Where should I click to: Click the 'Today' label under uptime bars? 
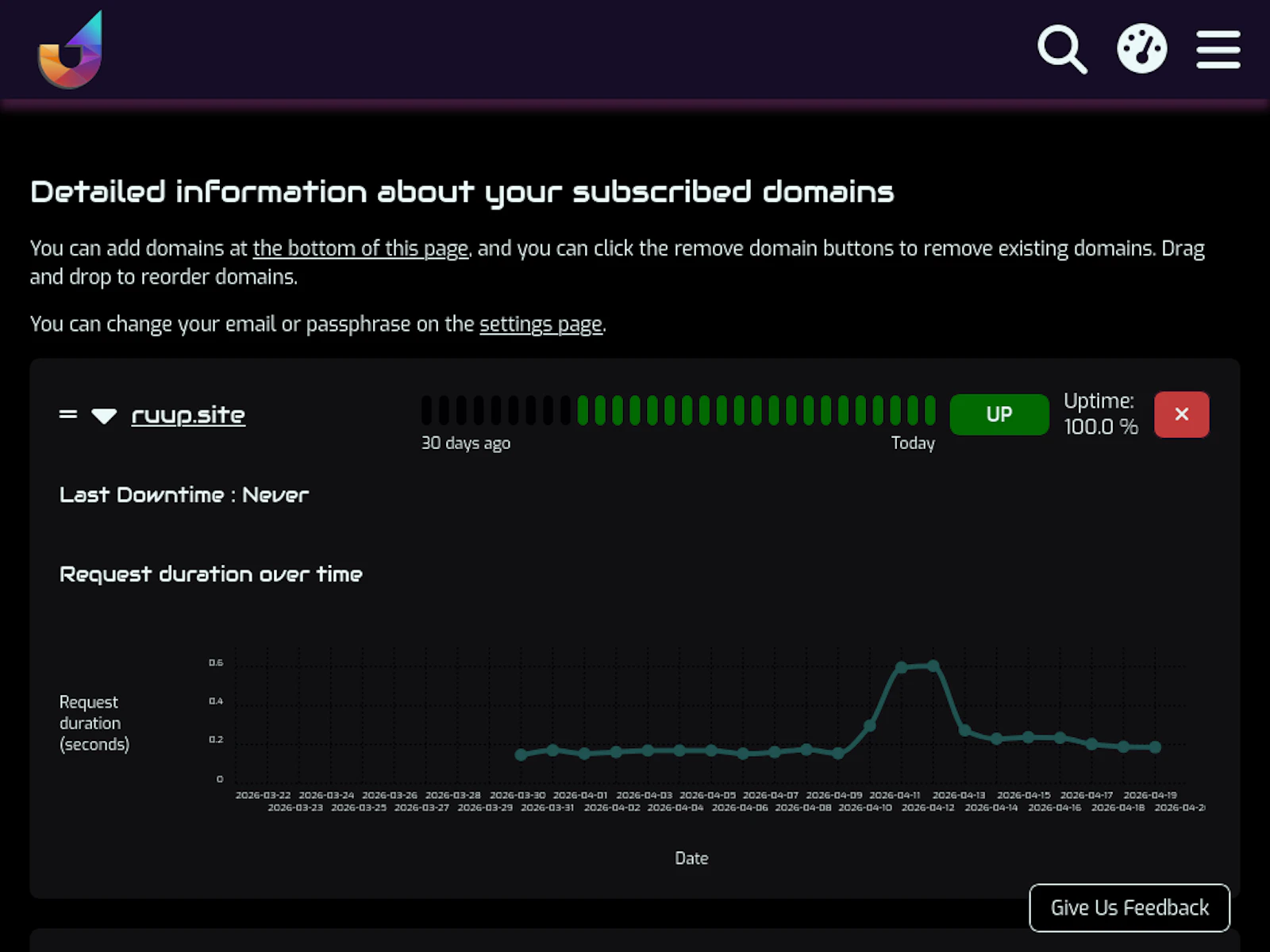pos(913,443)
